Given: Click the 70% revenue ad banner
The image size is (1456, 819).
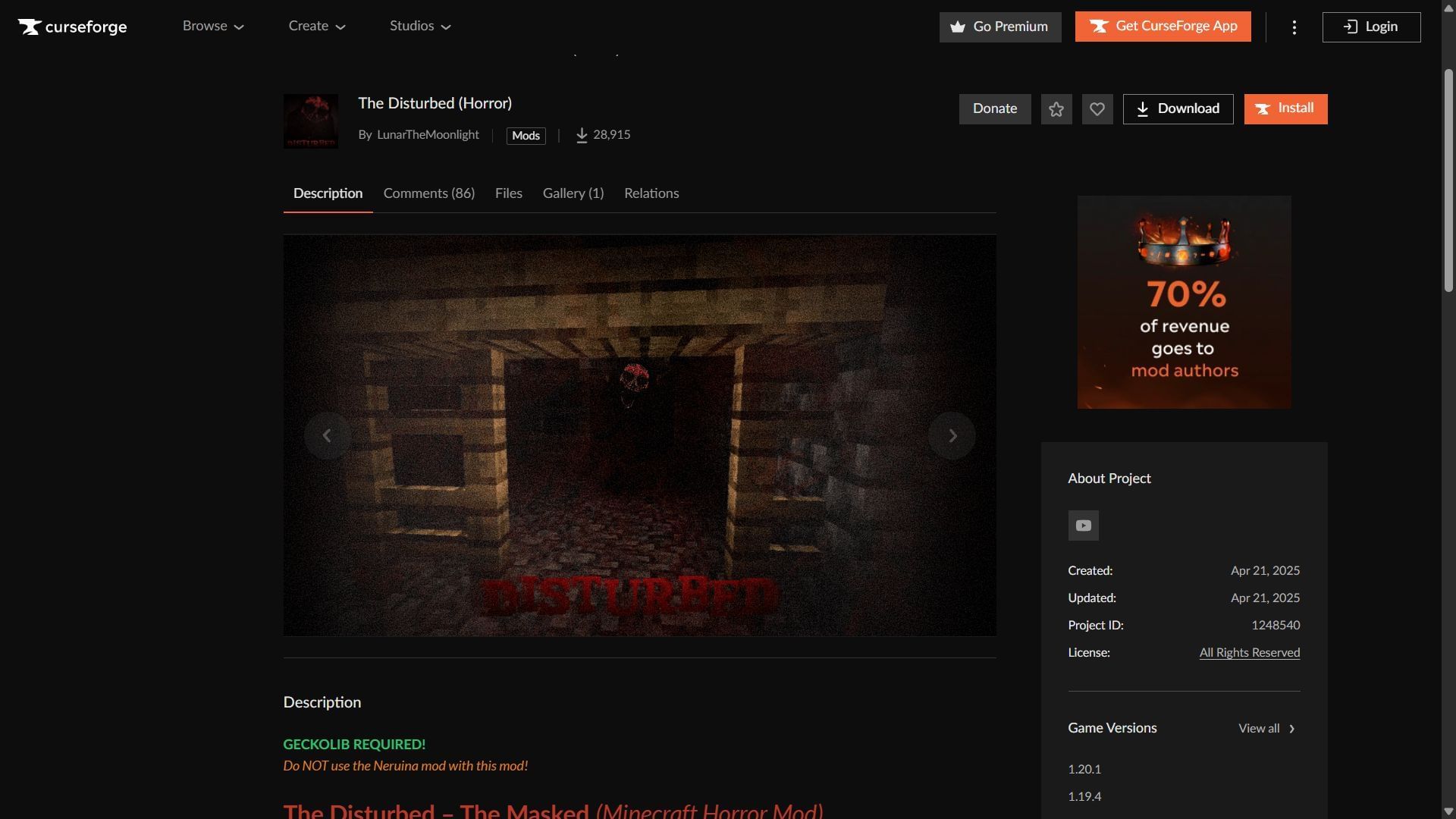Looking at the screenshot, I should coord(1184,302).
